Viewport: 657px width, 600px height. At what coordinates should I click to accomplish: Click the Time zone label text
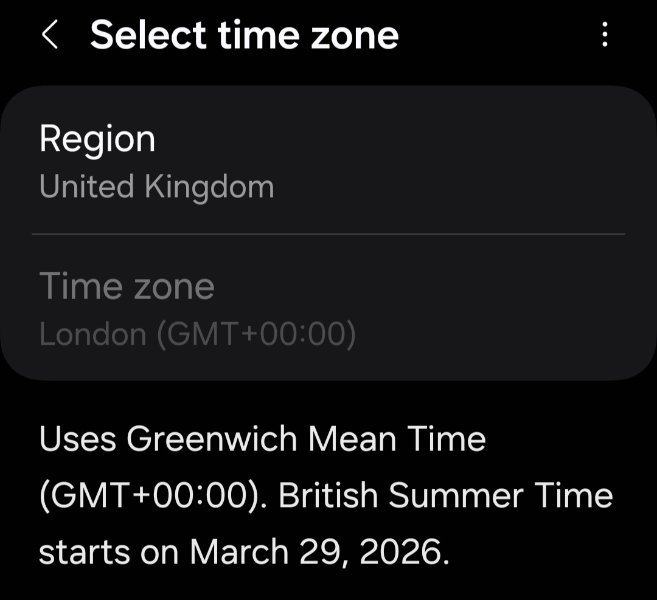pos(126,287)
